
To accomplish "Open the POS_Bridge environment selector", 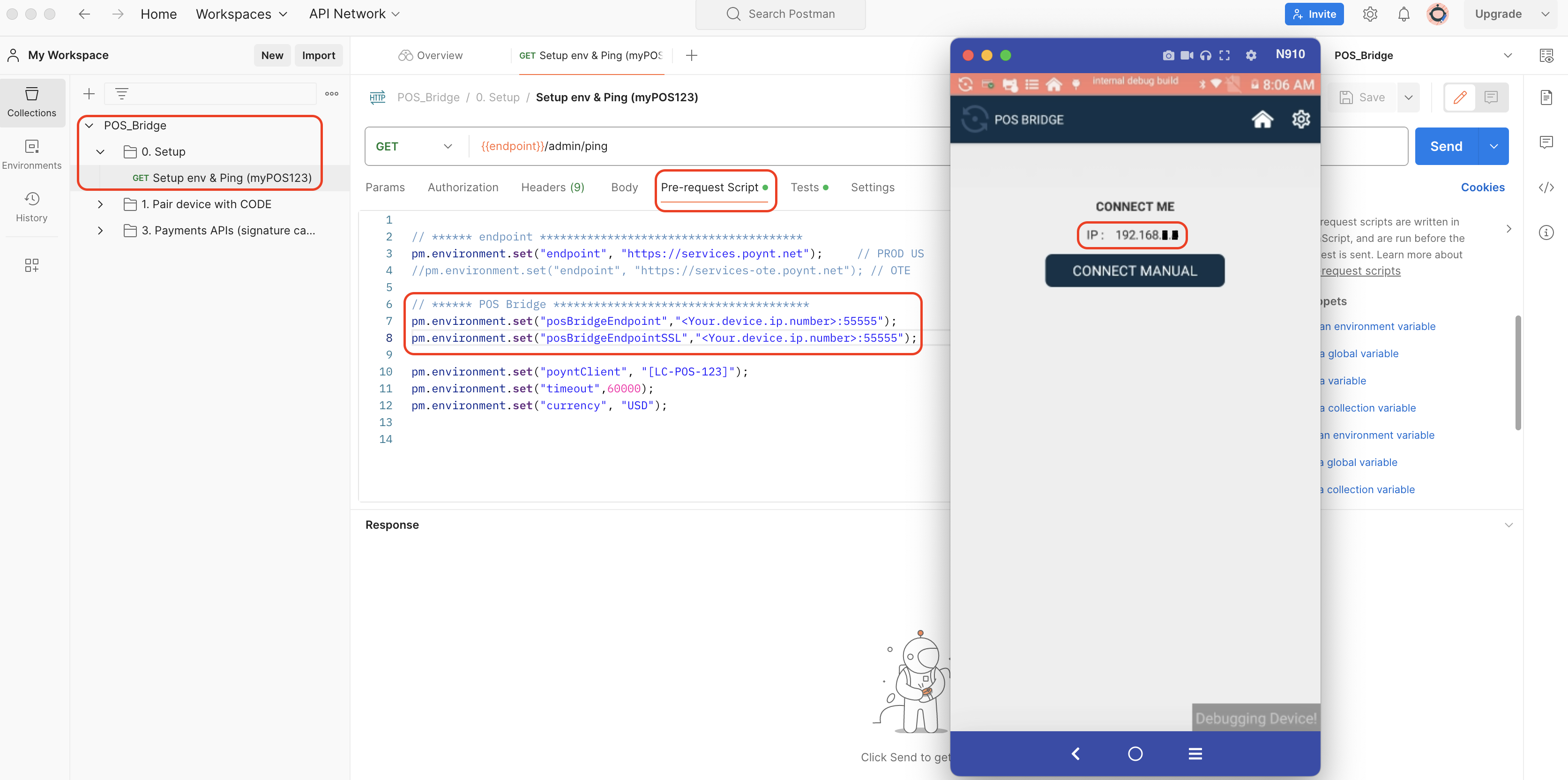I will [1423, 55].
